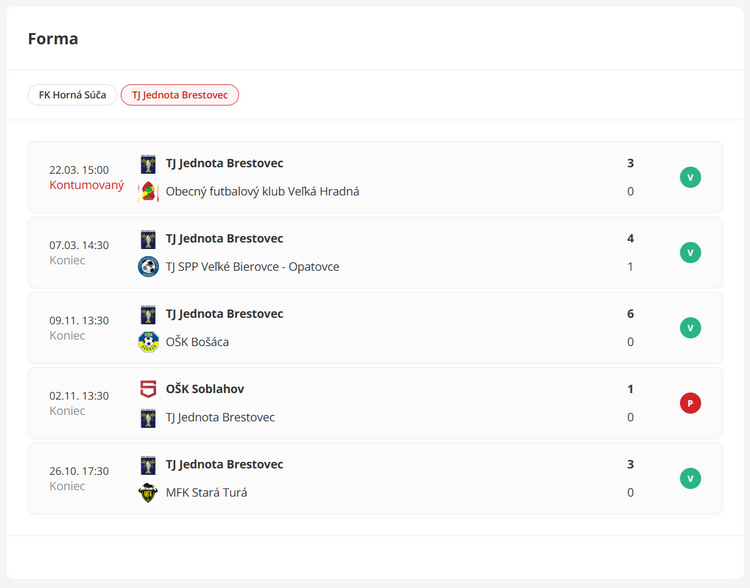Click the red P loss badge
The image size is (750, 588).
coord(690,403)
